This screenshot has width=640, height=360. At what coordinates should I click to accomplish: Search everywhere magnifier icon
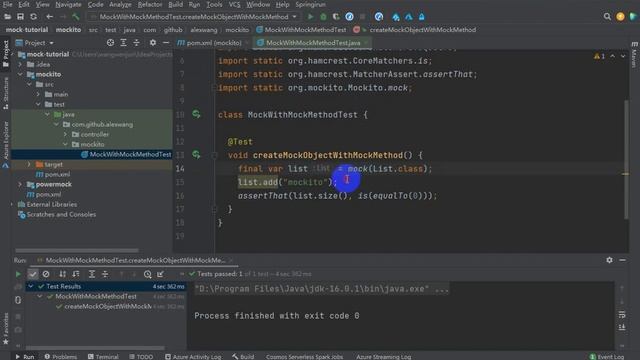coord(607,17)
